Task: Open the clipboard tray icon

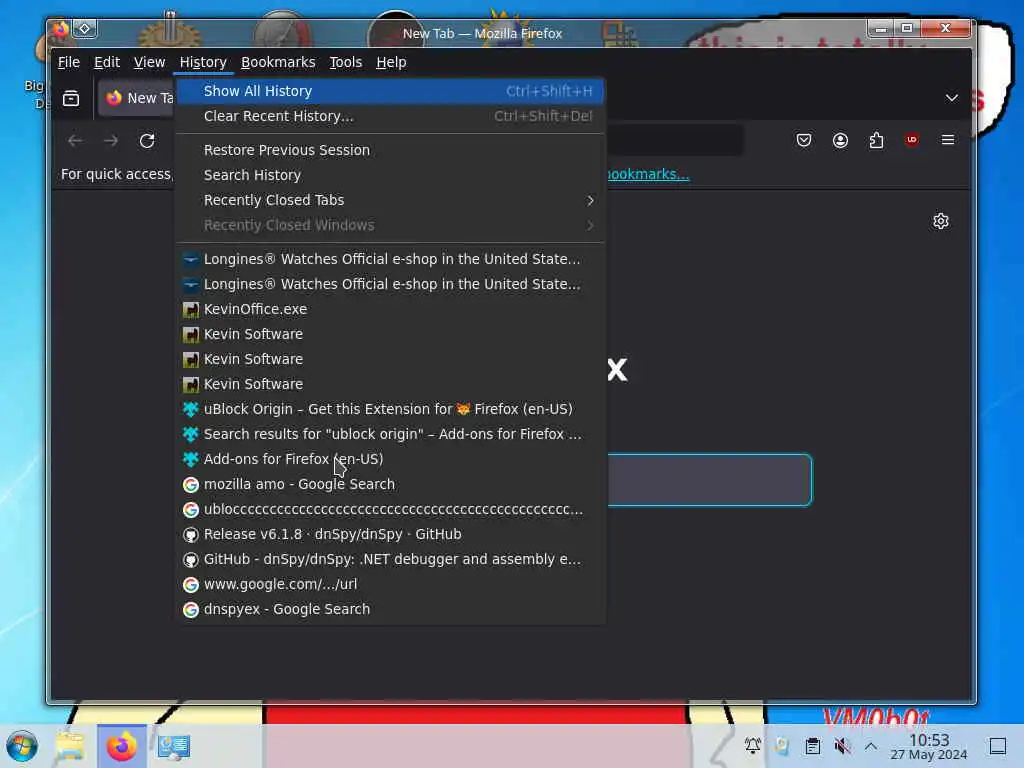Action: tap(812, 746)
